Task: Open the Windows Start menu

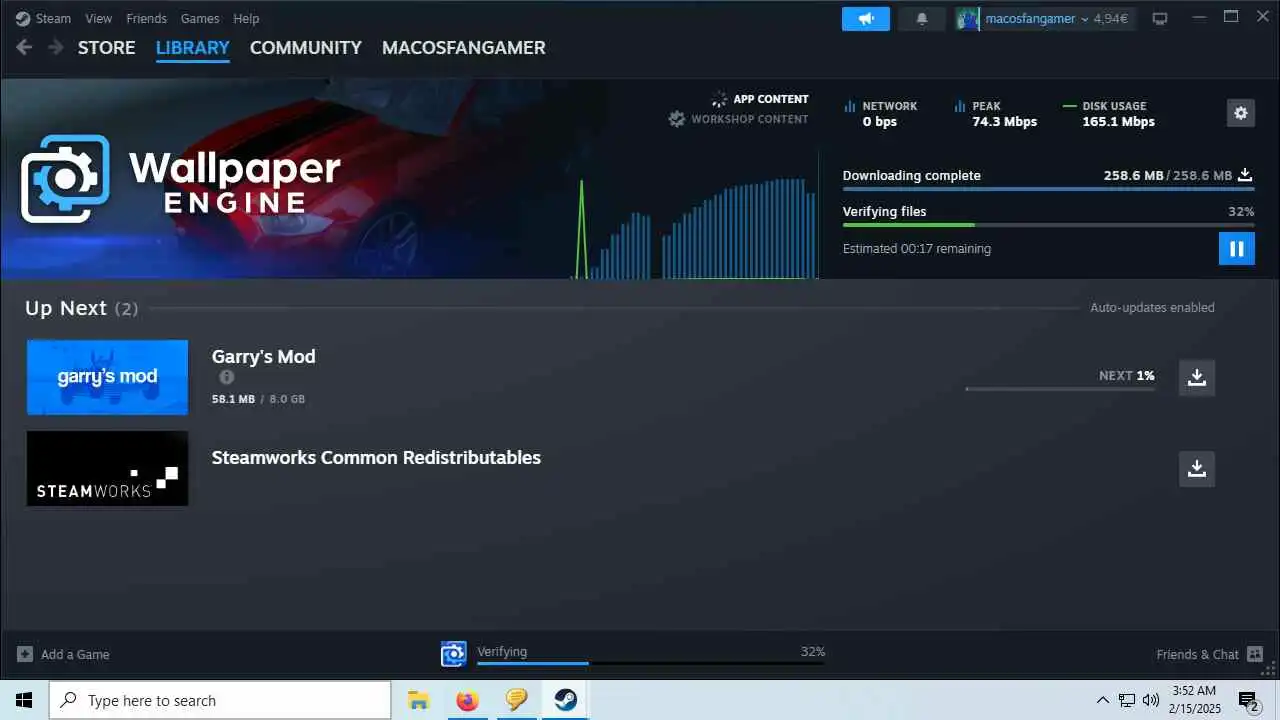Action: (24, 700)
